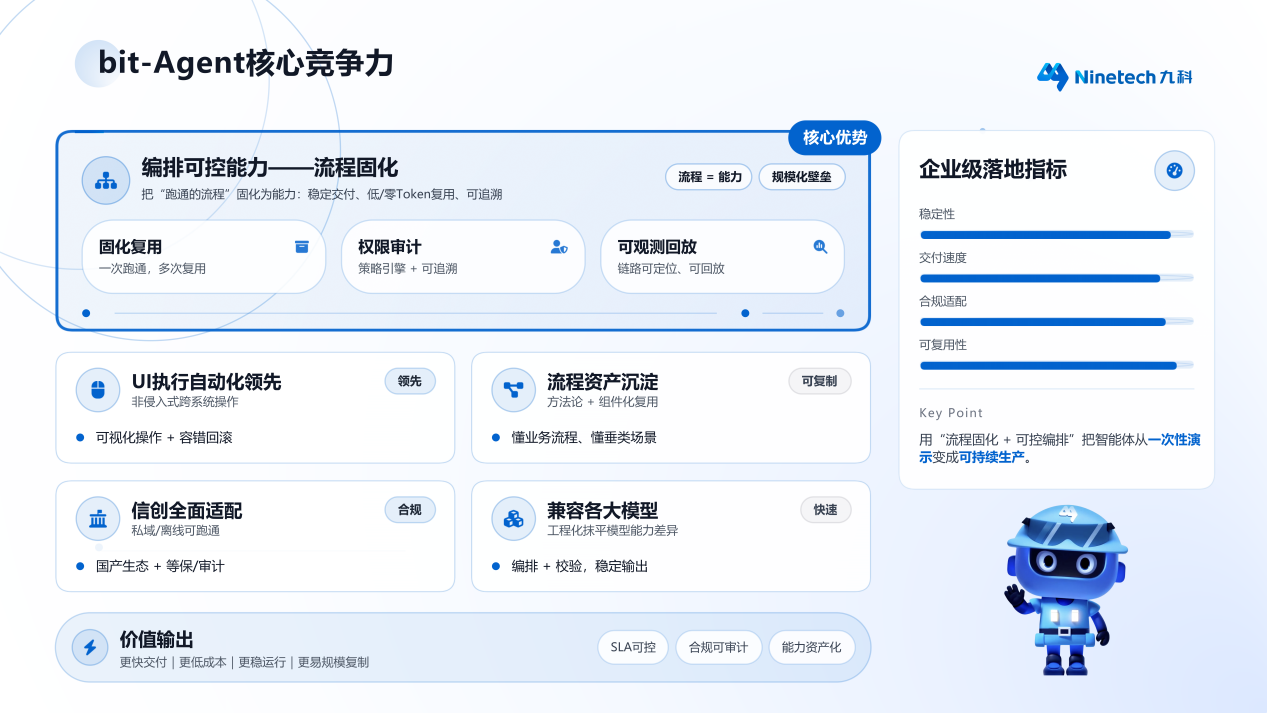This screenshot has width=1267, height=713.
Task: Click the user shield icon in 权限审计
Action: (x=559, y=246)
